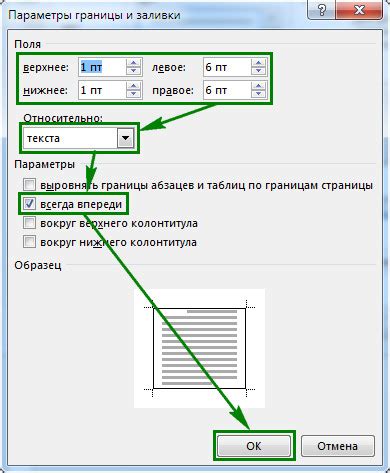Image resolution: width=390 pixels, height=473 pixels.
Task: Click the OK button
Action: pos(254,446)
